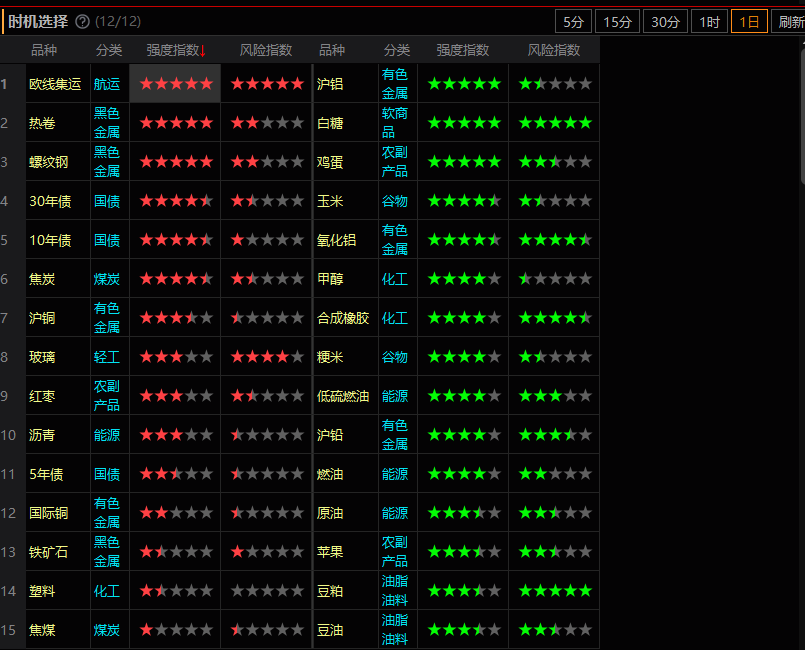The width and height of the screenshot is (805, 650).
Task: Open the 焦煤 entry
Action: (42, 630)
